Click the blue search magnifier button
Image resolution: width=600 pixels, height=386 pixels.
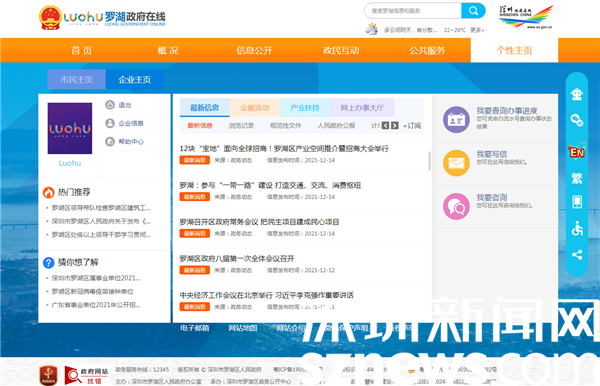473,11
